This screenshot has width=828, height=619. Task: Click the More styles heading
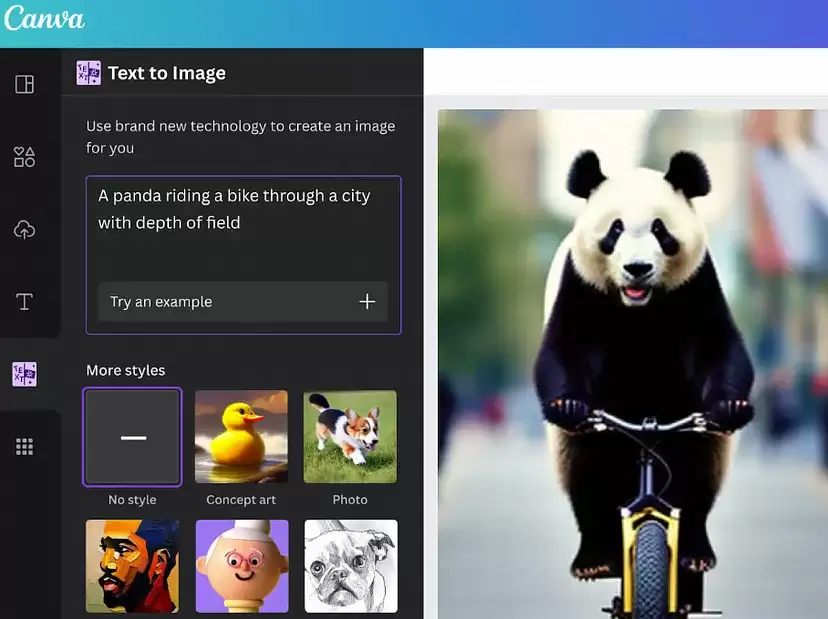126,370
